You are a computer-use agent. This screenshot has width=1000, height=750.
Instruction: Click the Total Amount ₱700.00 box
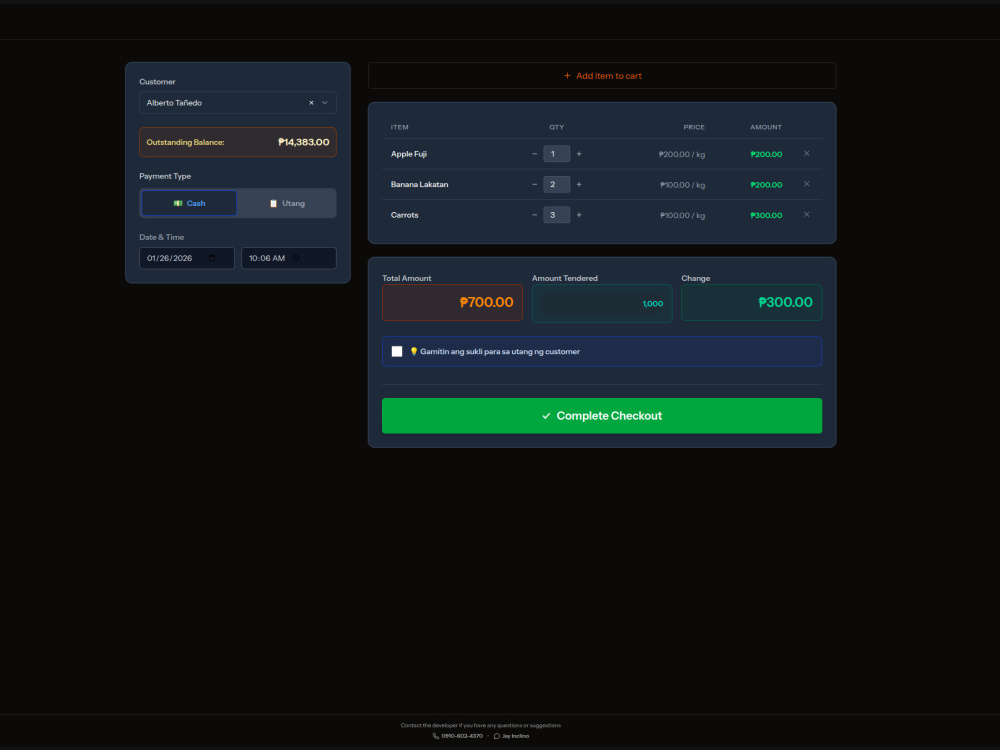pyautogui.click(x=452, y=302)
